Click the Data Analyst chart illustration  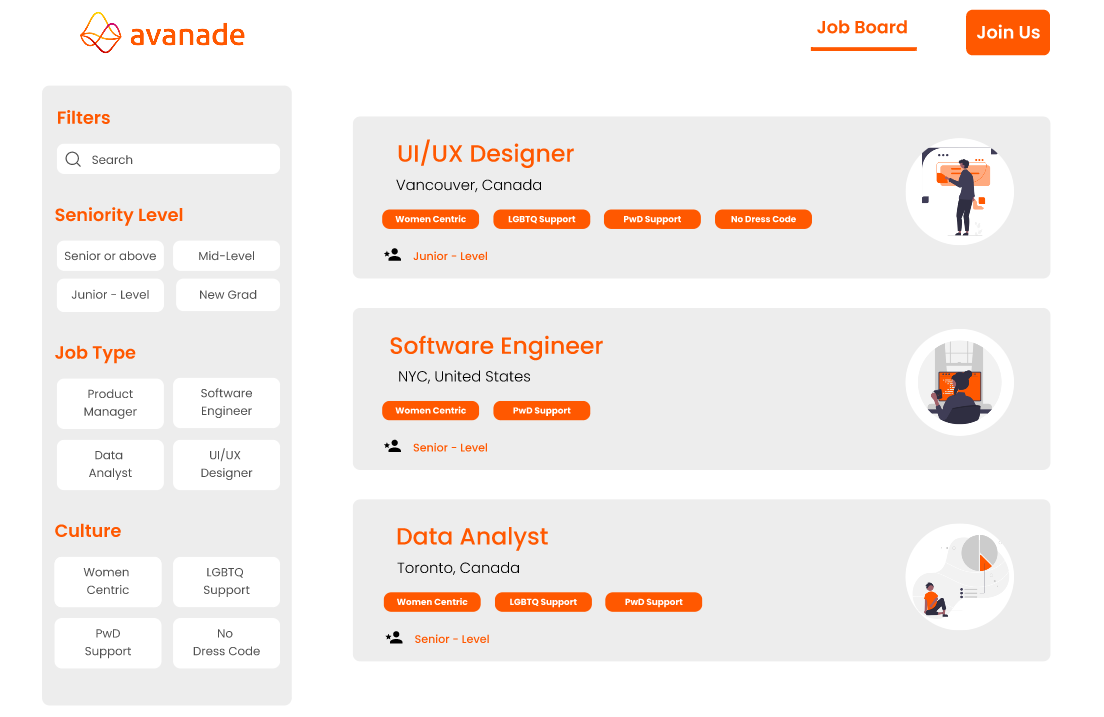tap(958, 576)
